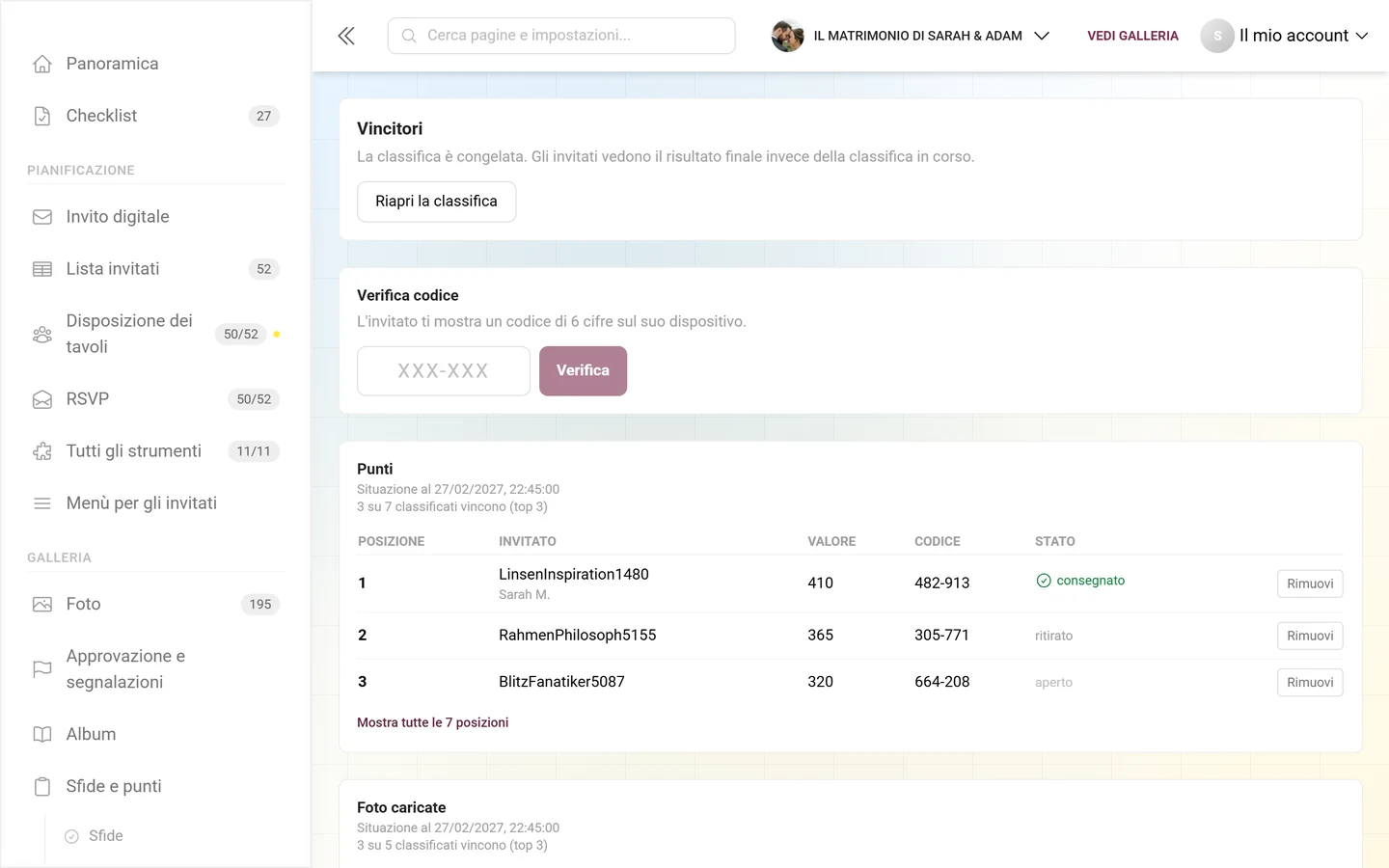
Task: Click the 195 photo count badge
Action: click(260, 605)
